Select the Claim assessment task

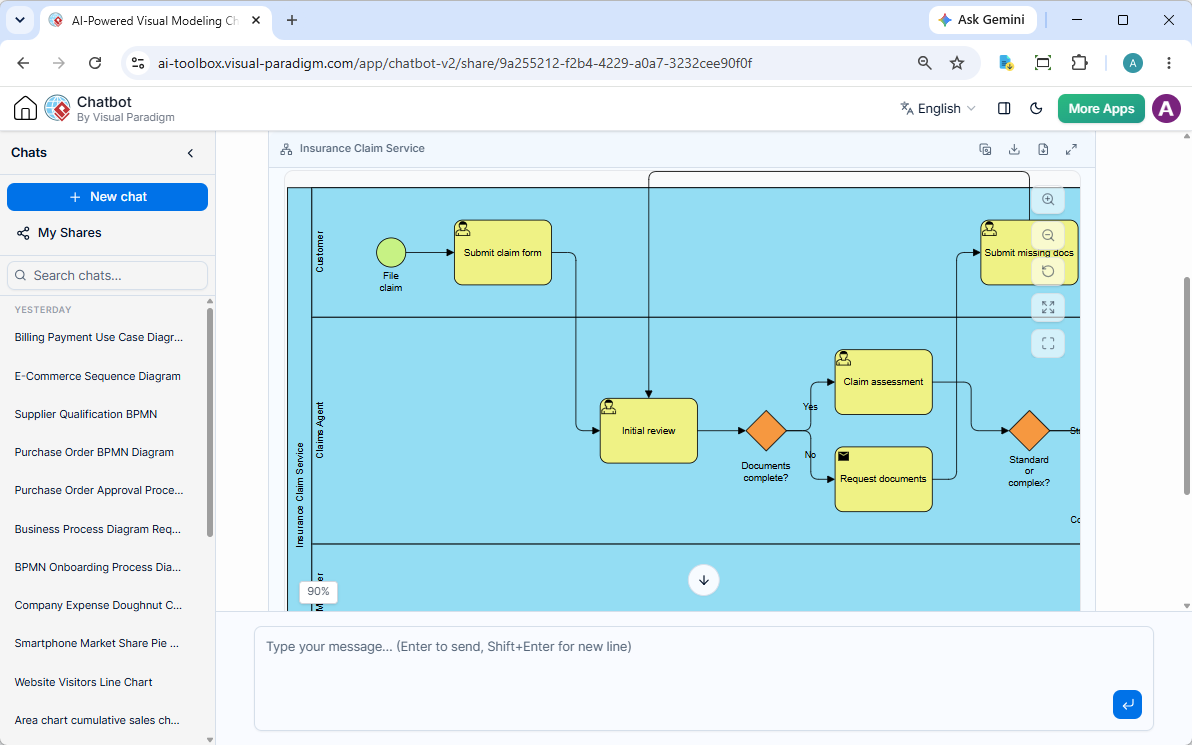pos(883,382)
